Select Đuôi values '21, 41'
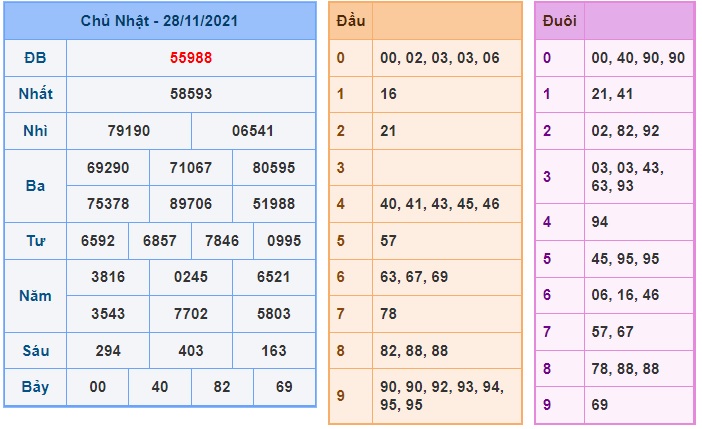The image size is (702, 429). [x=612, y=94]
